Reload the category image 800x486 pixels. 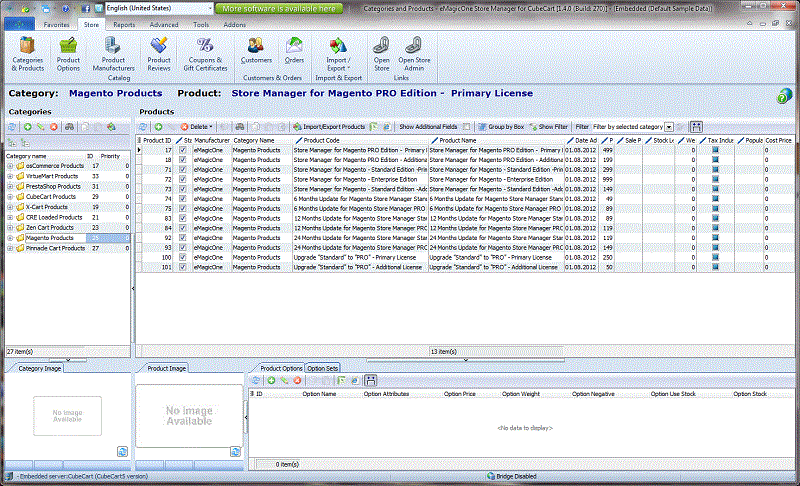click(122, 452)
